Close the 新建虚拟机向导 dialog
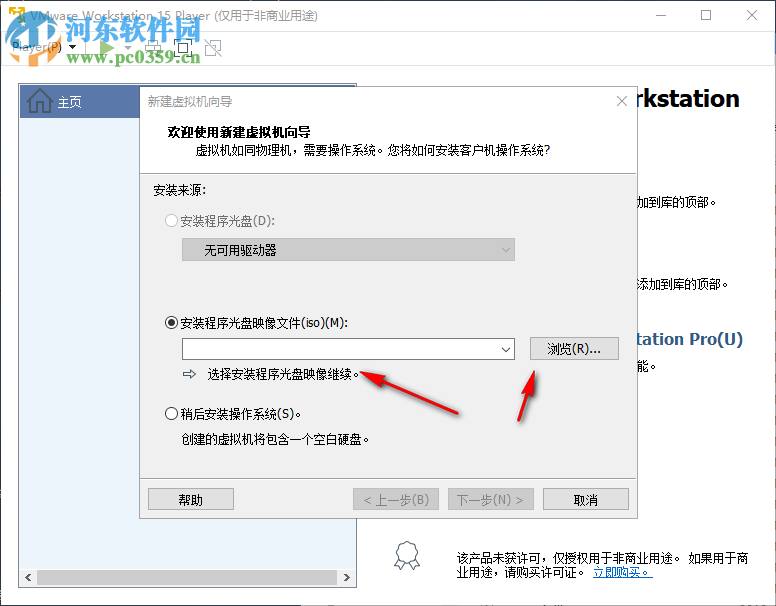This screenshot has width=776, height=606. pyautogui.click(x=622, y=101)
